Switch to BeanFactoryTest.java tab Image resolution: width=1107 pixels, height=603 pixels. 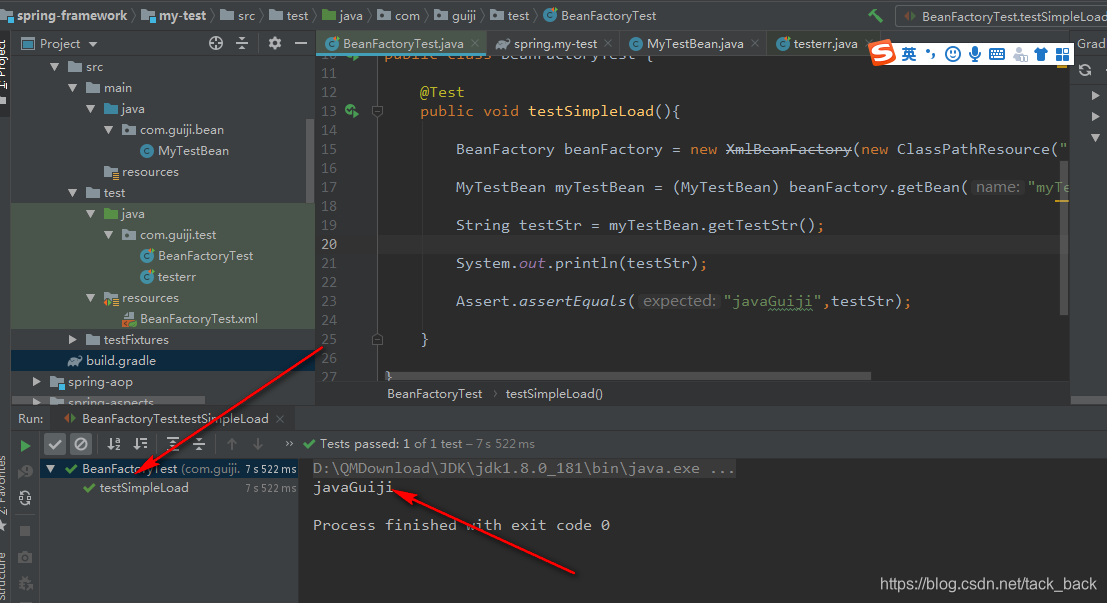(402, 44)
